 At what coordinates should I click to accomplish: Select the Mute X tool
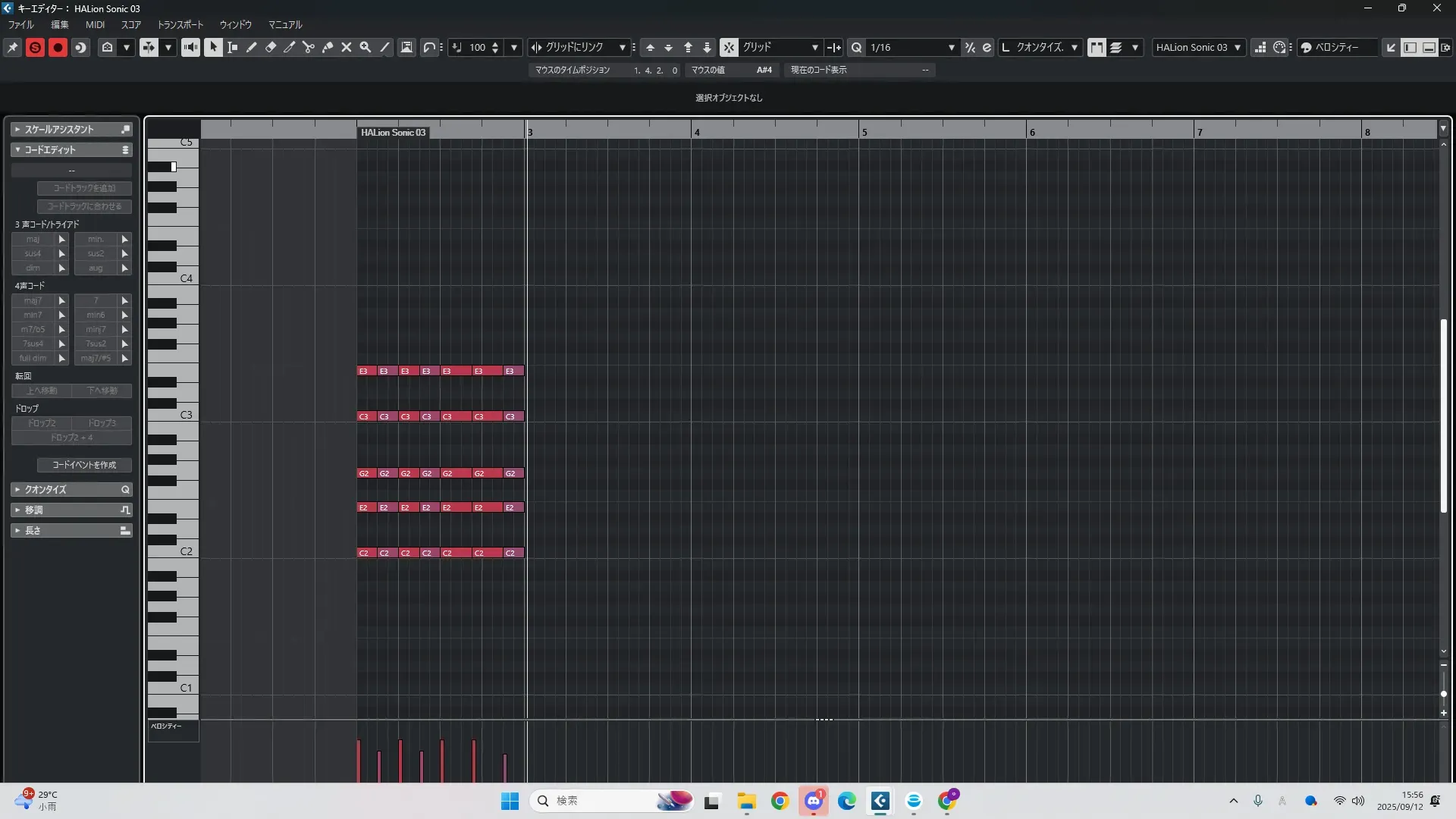(x=347, y=47)
